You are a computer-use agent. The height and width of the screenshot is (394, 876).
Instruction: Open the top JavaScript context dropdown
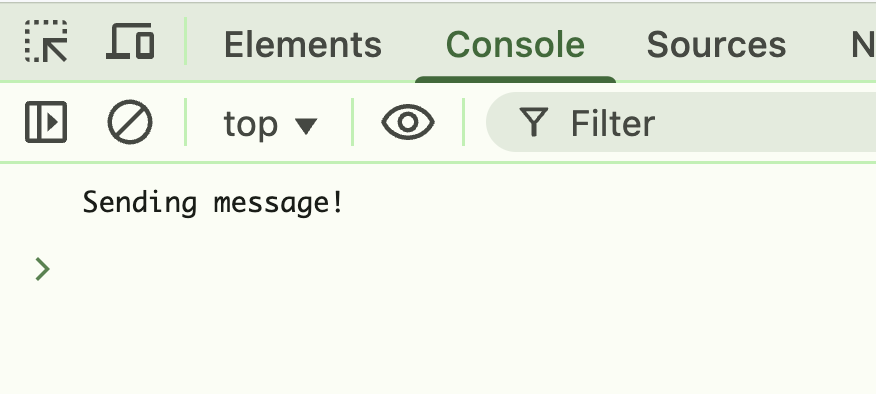[270, 124]
